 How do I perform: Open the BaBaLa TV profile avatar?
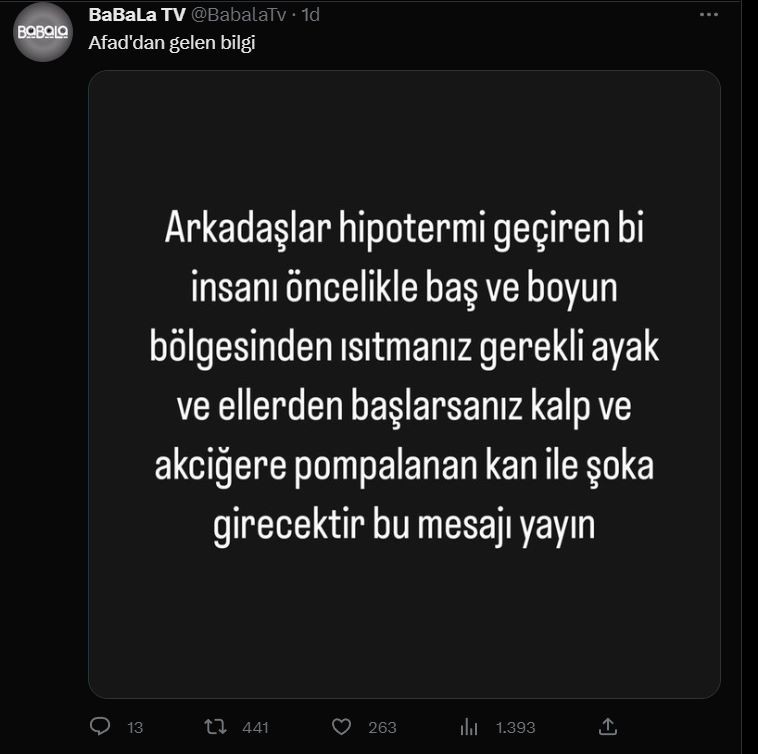pyautogui.click(x=43, y=32)
